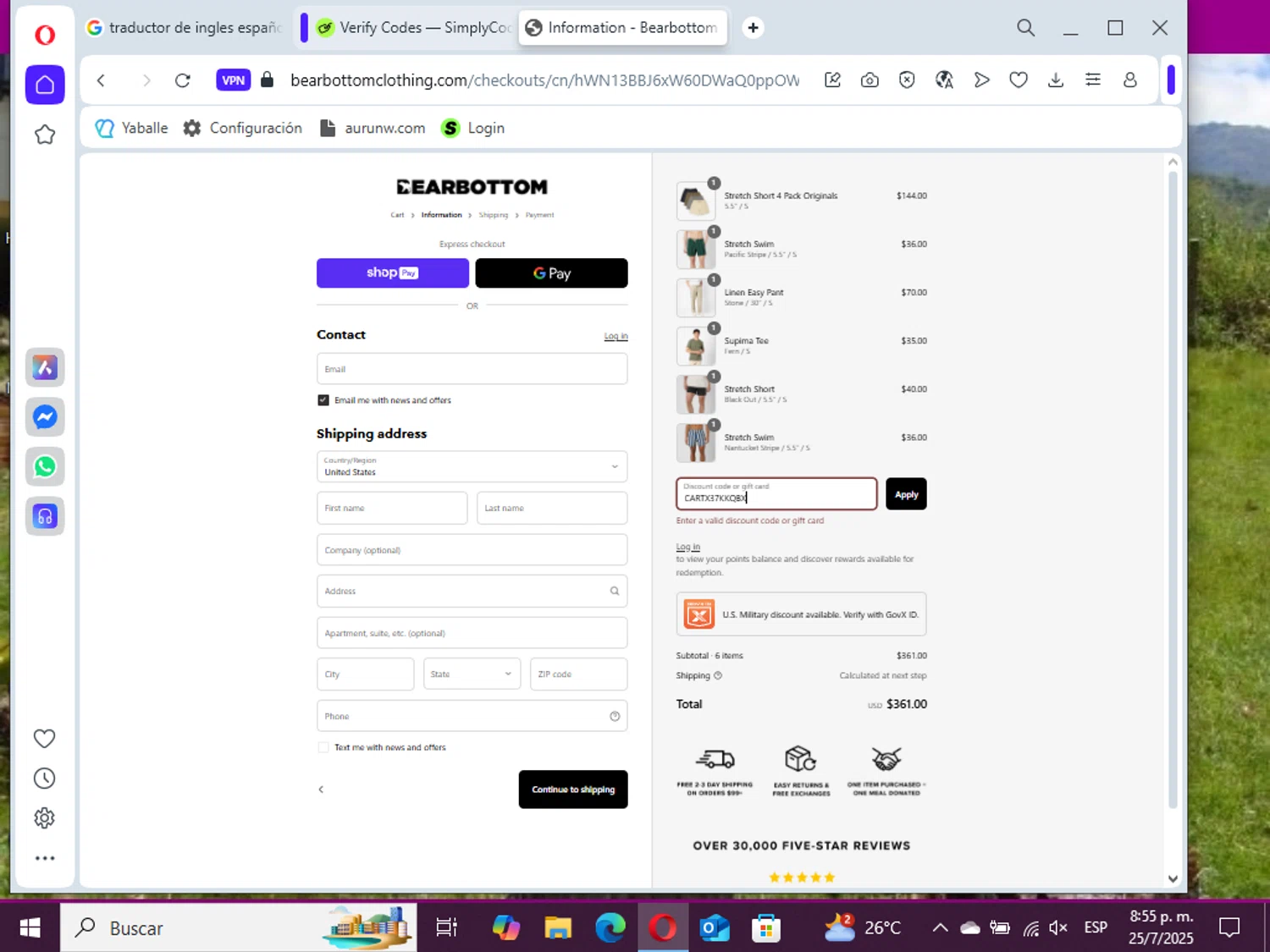Open Shipping info help icon
The image size is (1270, 952).
[718, 675]
